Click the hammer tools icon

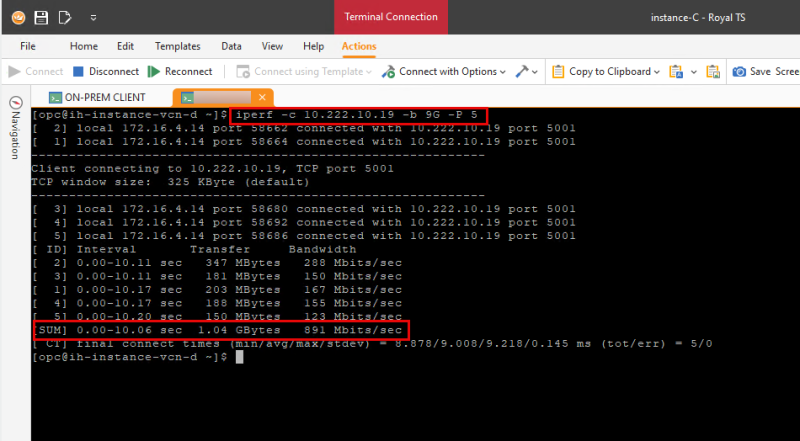[x=522, y=72]
